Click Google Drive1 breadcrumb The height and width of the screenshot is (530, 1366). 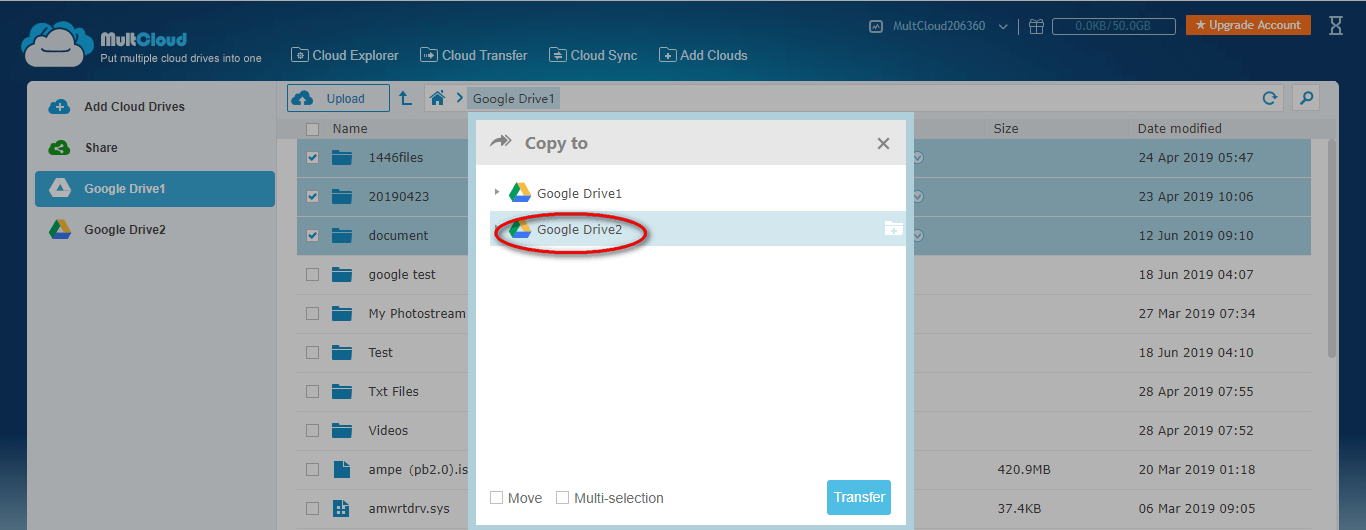point(514,98)
